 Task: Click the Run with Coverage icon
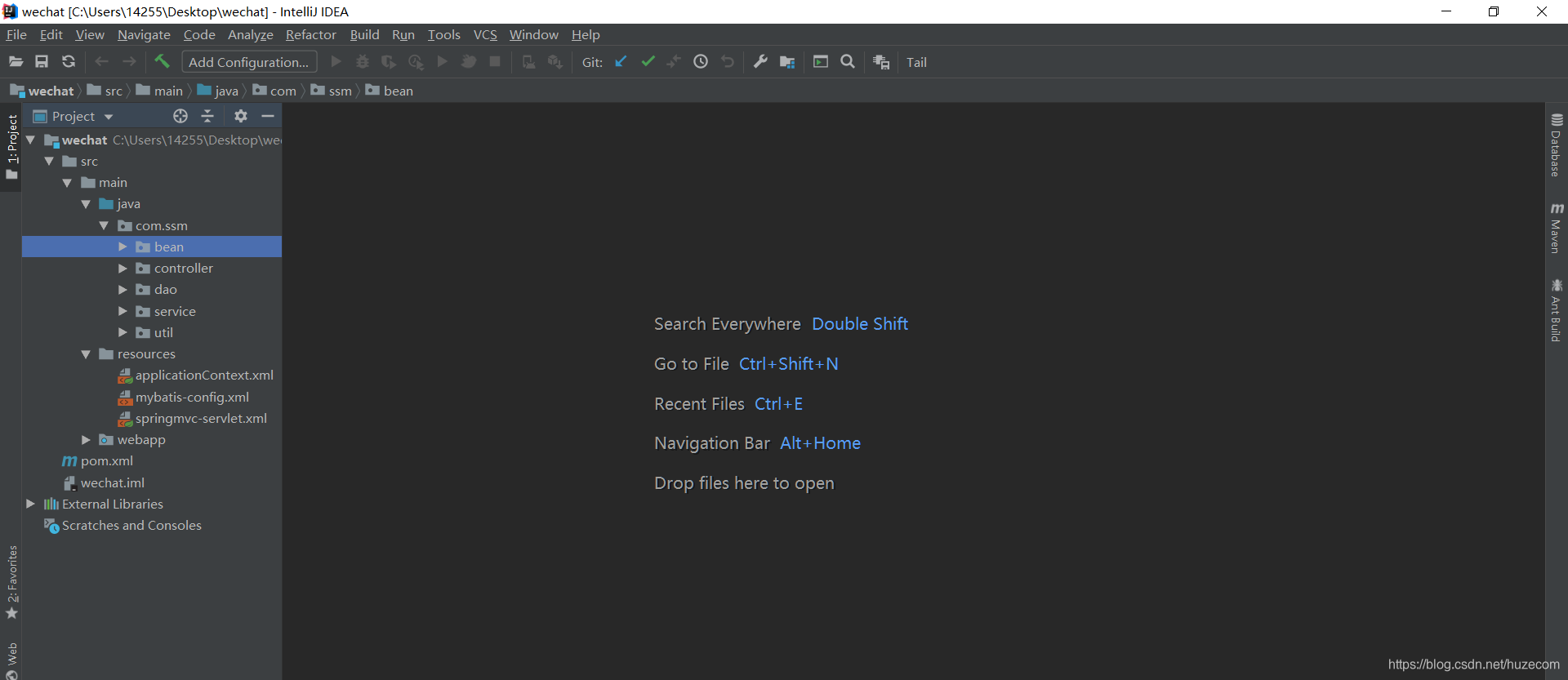tap(389, 62)
